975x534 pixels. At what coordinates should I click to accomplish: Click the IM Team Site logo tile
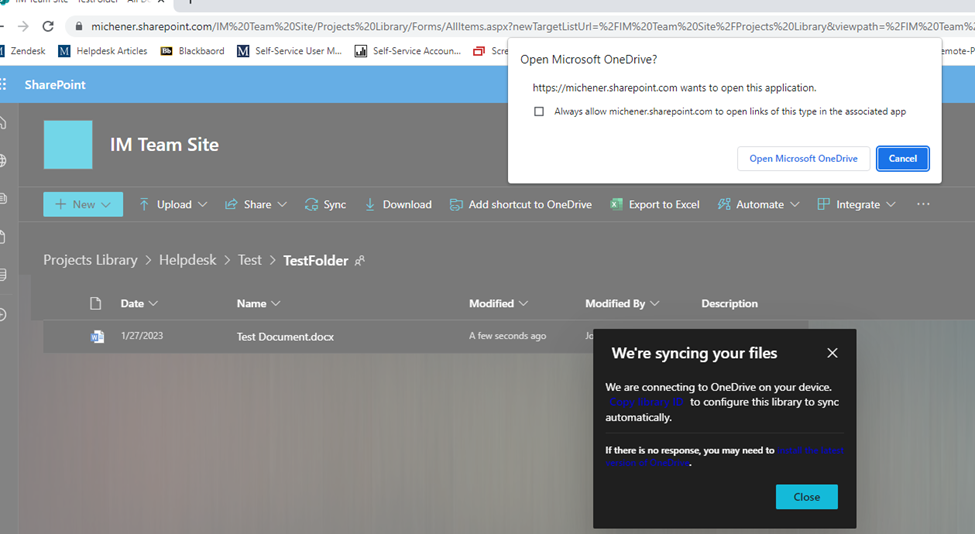pyautogui.click(x=68, y=145)
